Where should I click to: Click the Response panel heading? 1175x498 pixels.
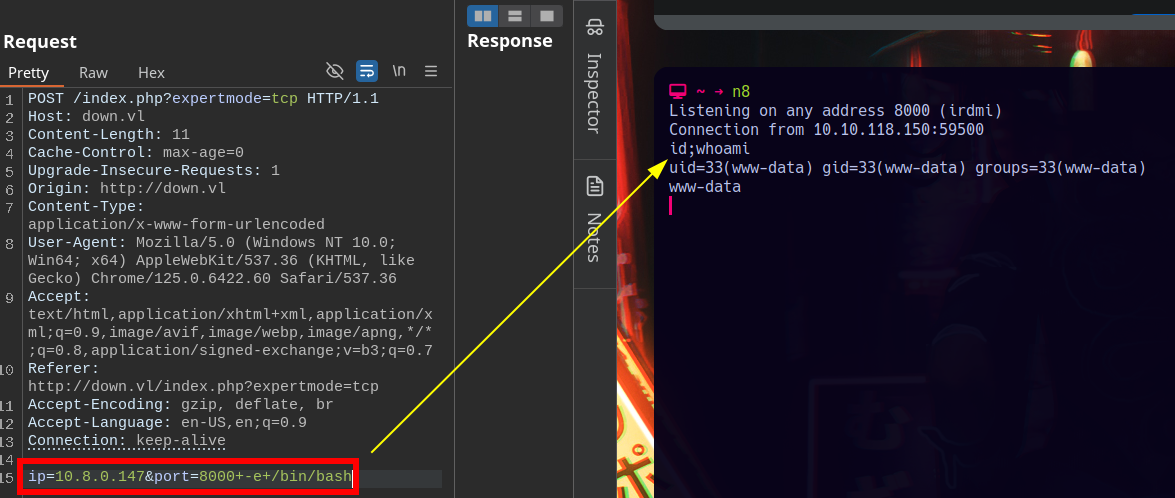tap(510, 40)
